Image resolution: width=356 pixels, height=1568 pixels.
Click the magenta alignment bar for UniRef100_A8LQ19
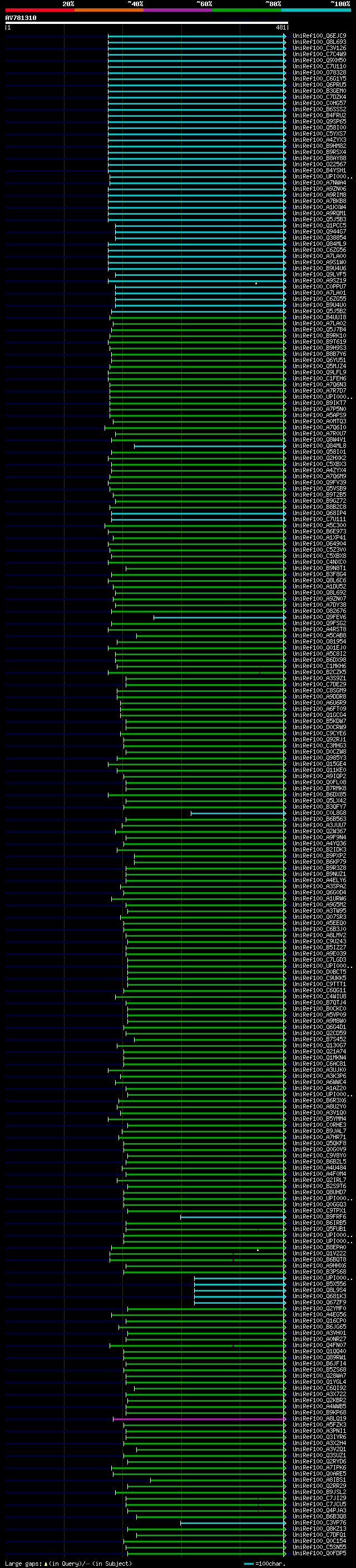(x=199, y=1419)
